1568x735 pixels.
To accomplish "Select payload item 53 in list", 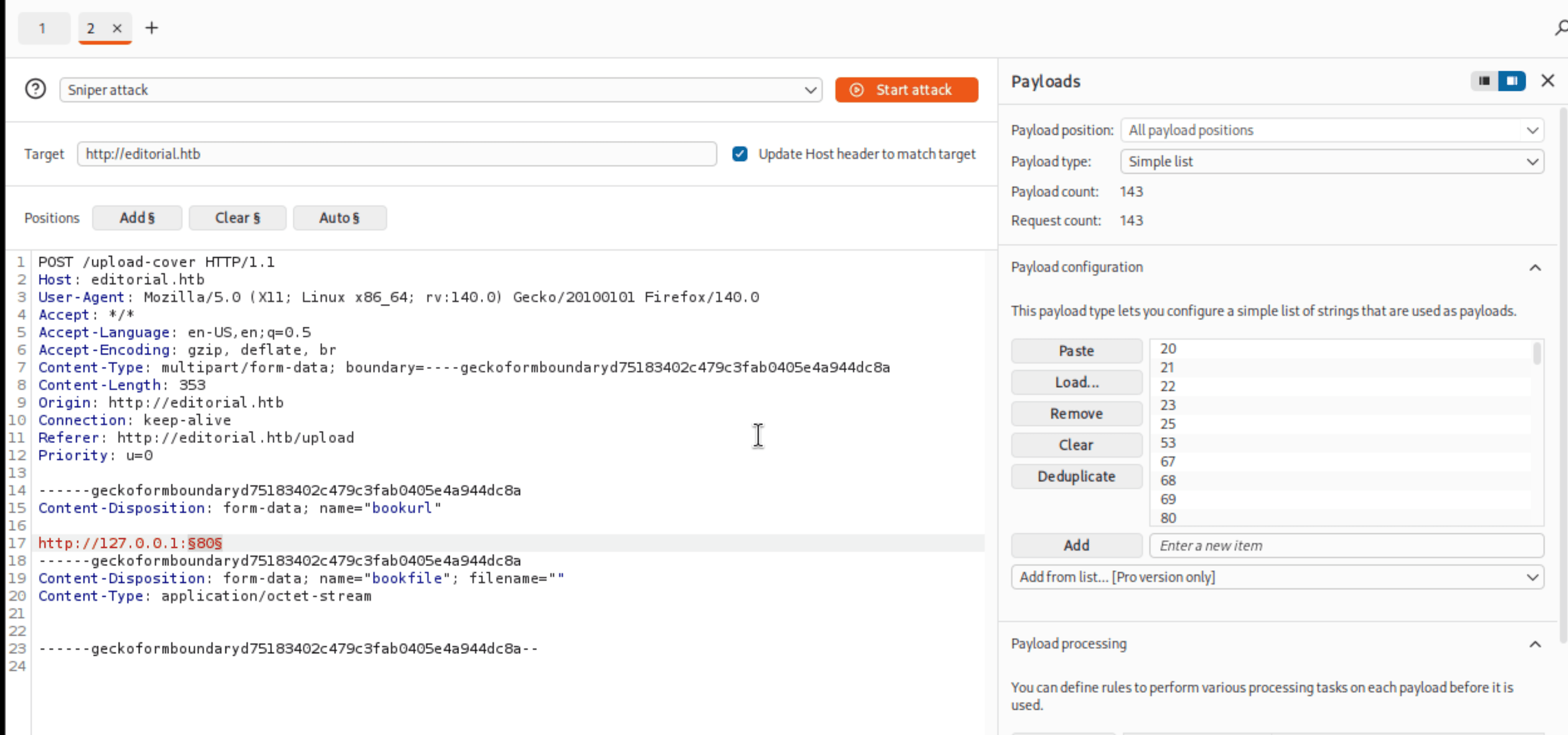I will point(1341,443).
